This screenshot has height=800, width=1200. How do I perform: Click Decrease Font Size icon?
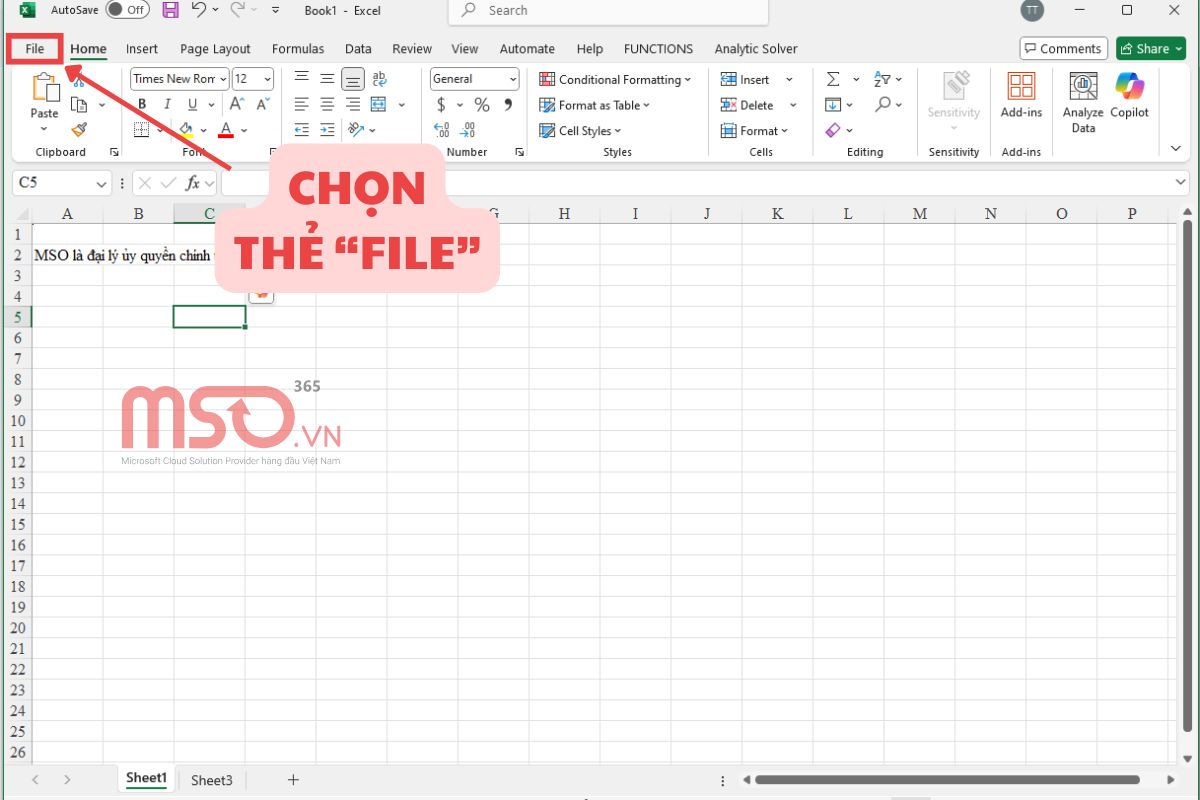pos(263,104)
